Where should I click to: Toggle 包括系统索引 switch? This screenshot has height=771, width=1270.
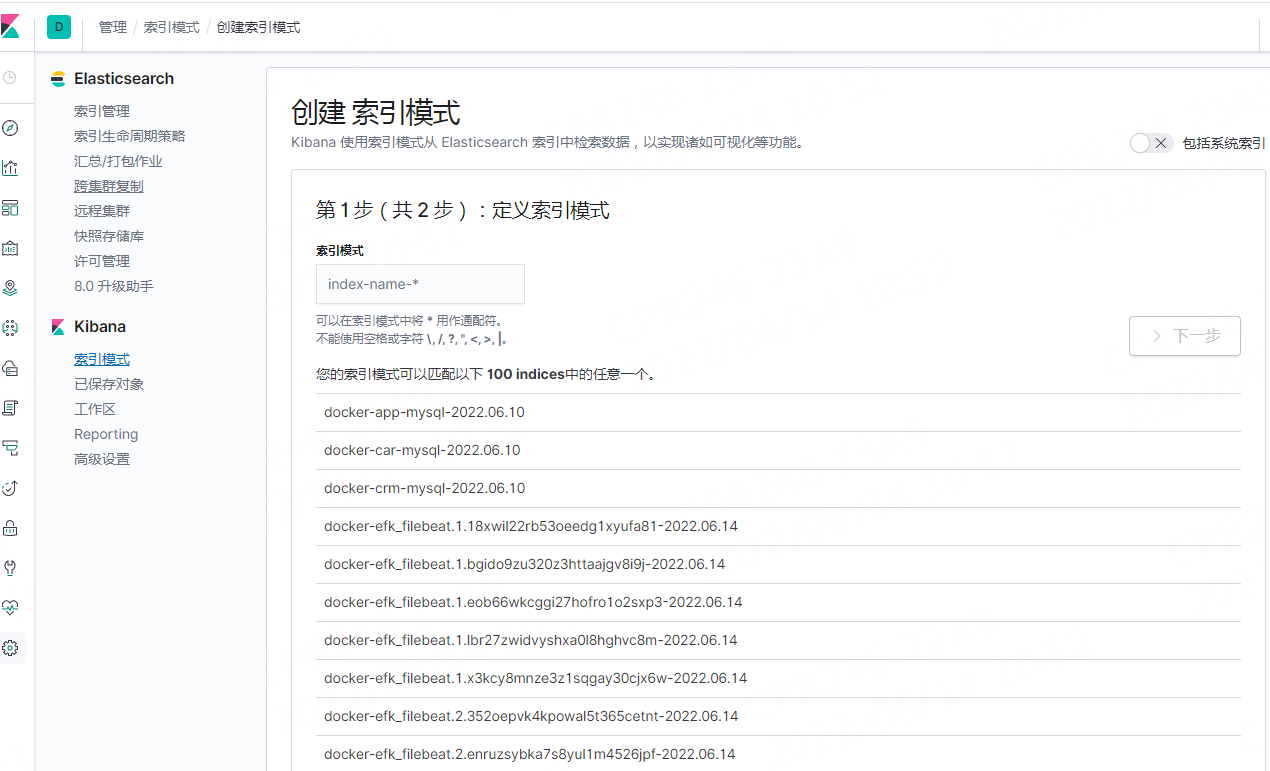coord(1150,143)
